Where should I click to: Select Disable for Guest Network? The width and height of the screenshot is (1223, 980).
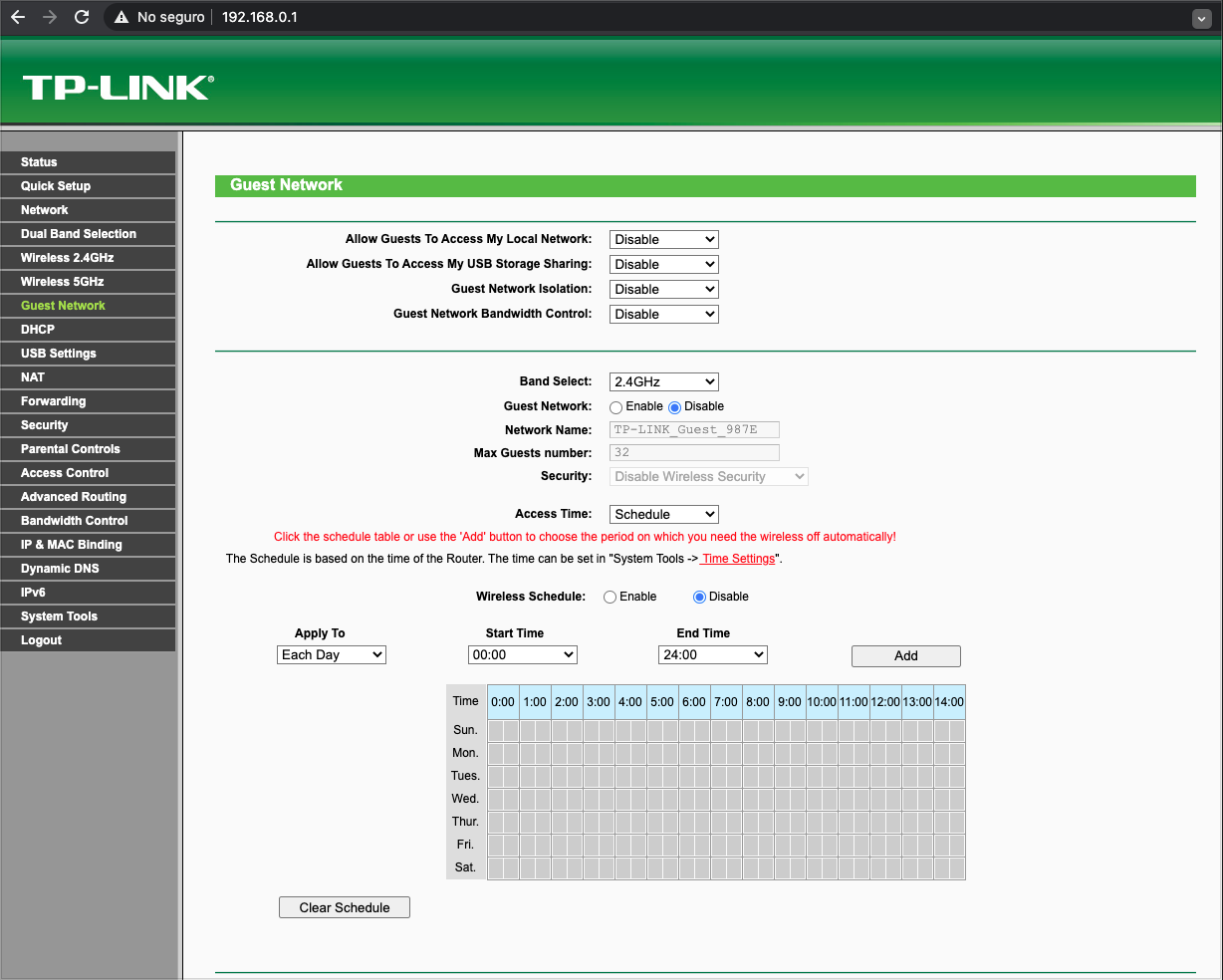(674, 407)
